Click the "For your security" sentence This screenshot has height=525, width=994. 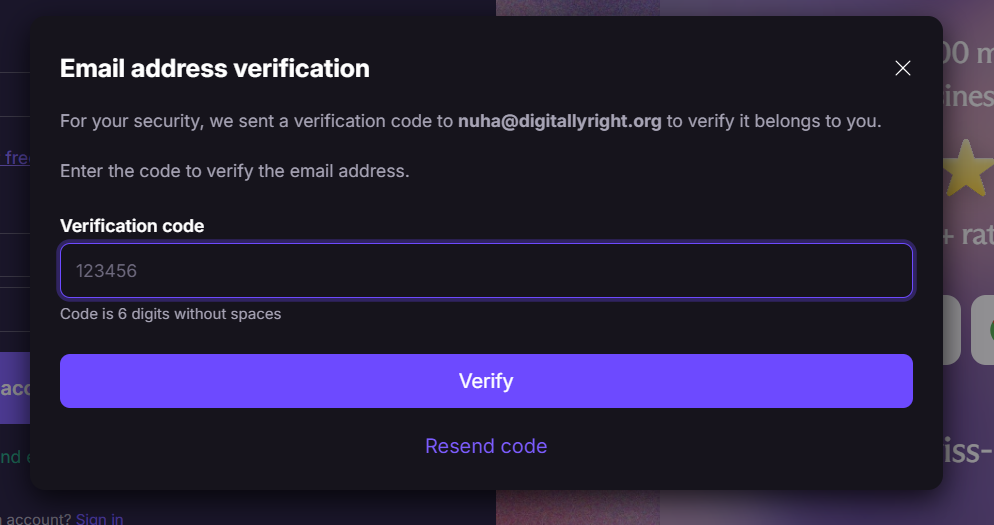[x=256, y=121]
